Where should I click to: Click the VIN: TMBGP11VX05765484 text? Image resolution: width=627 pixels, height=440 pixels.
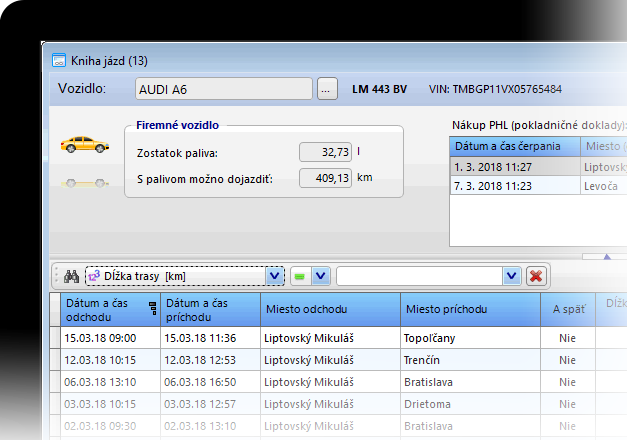(495, 89)
